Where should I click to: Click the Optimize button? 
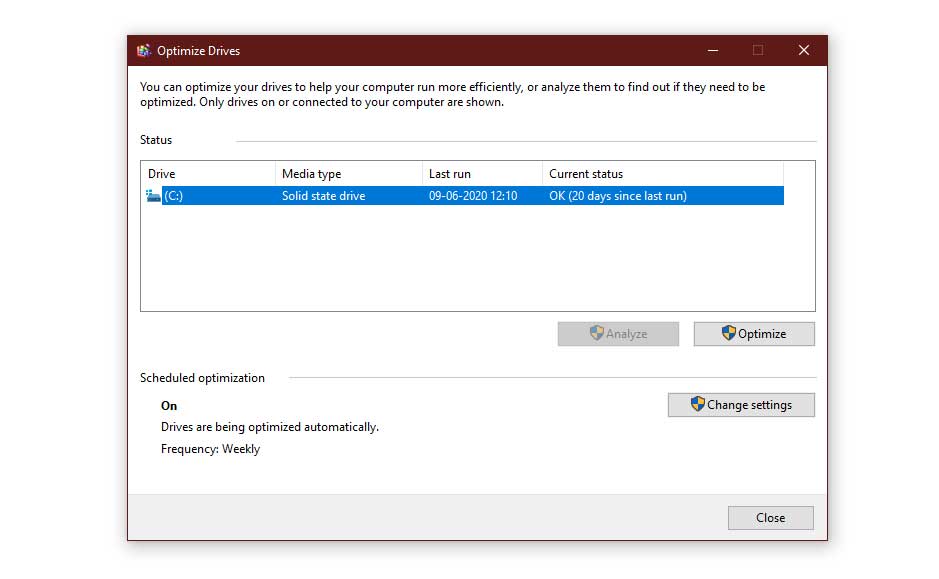pos(754,334)
